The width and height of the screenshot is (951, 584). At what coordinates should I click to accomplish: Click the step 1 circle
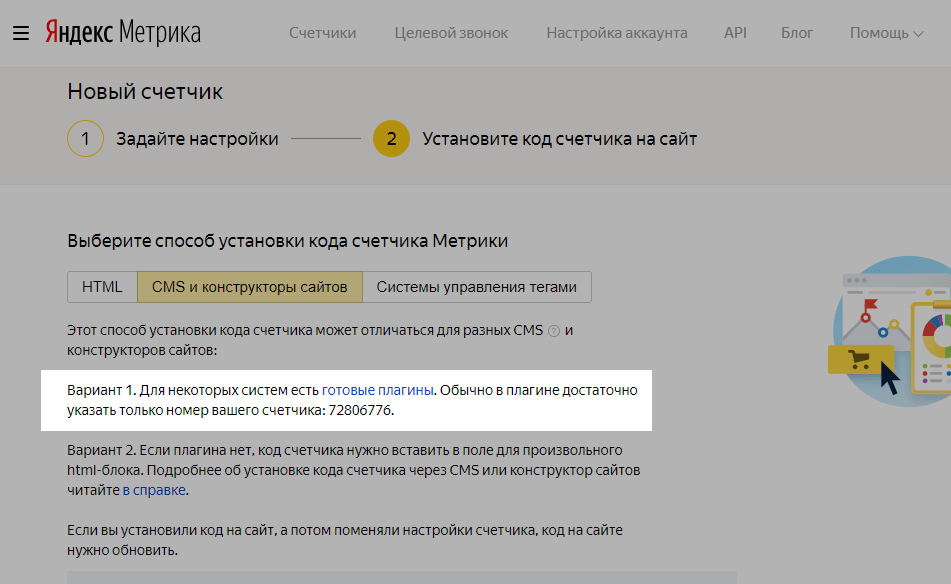[x=86, y=139]
